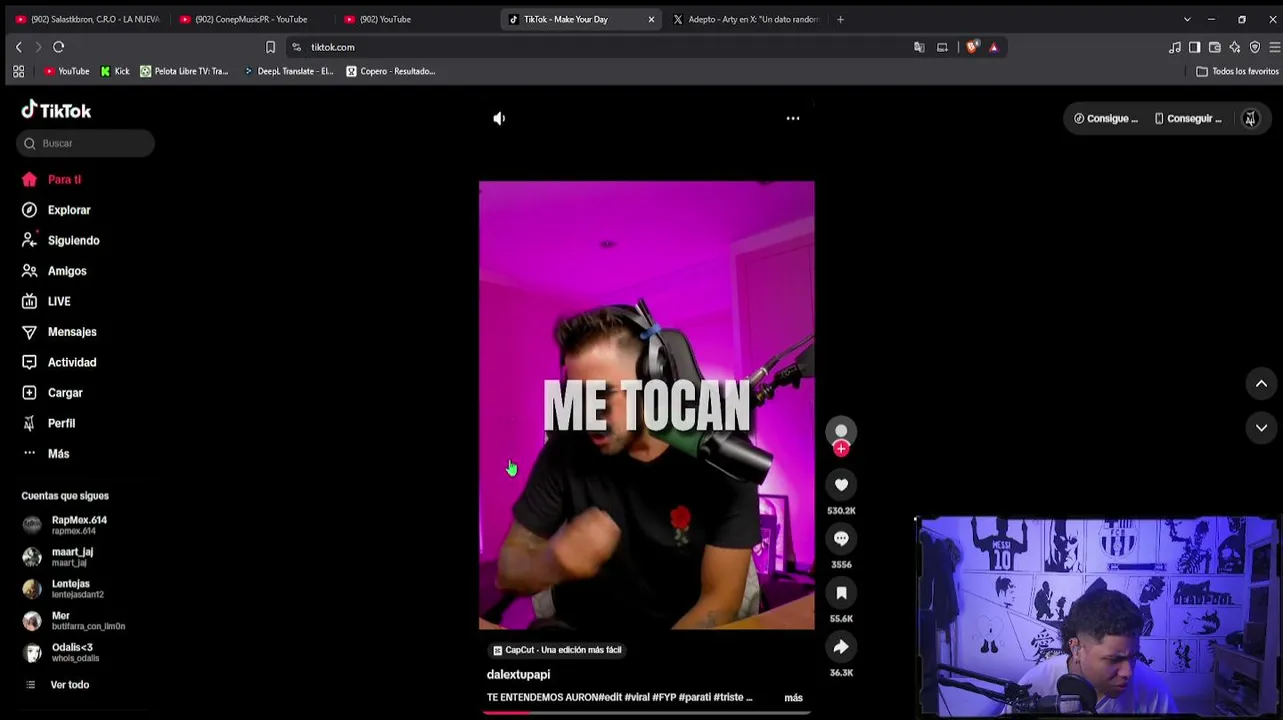Viewport: 1283px width, 720px height.
Task: Open the dalextupapi profile link
Action: click(518, 675)
